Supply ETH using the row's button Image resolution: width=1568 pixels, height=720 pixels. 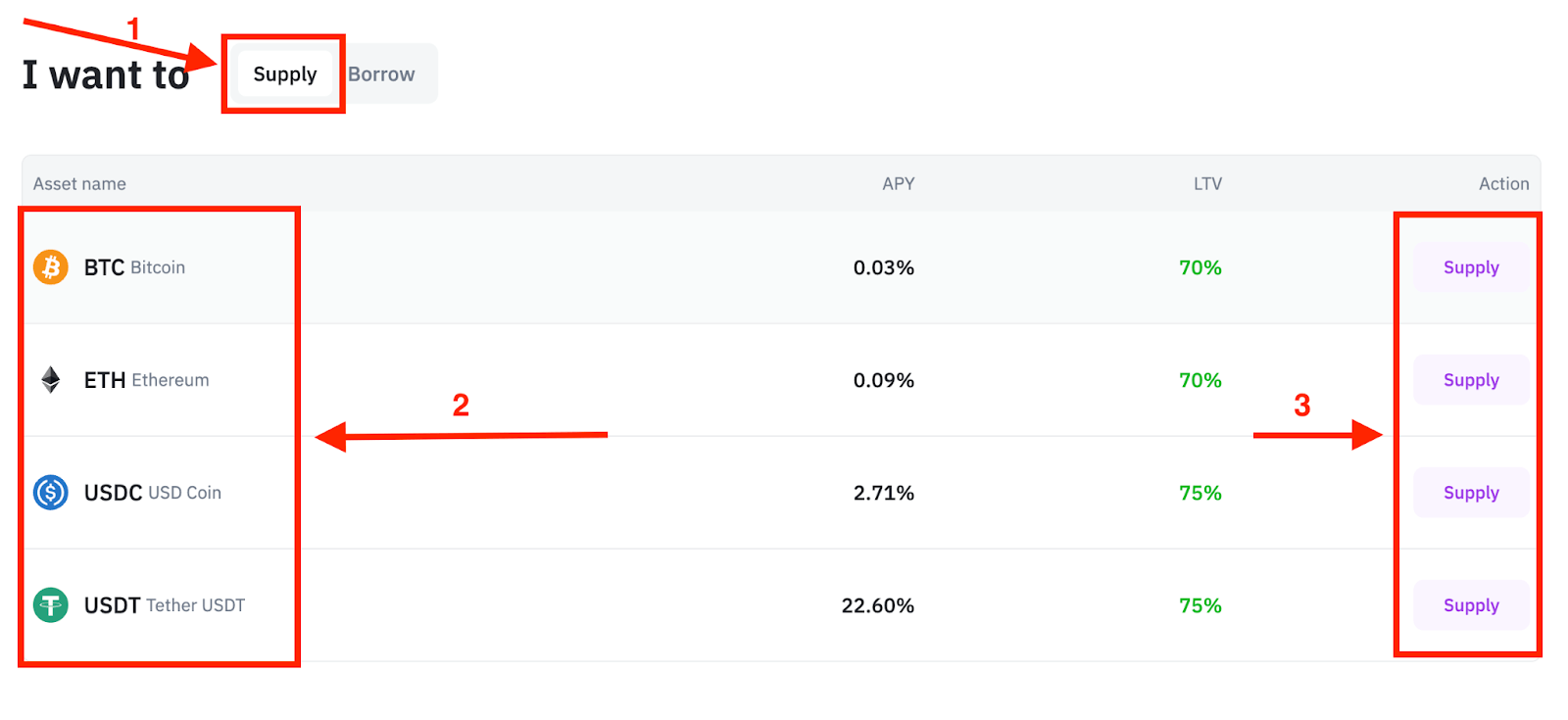coord(1471,380)
